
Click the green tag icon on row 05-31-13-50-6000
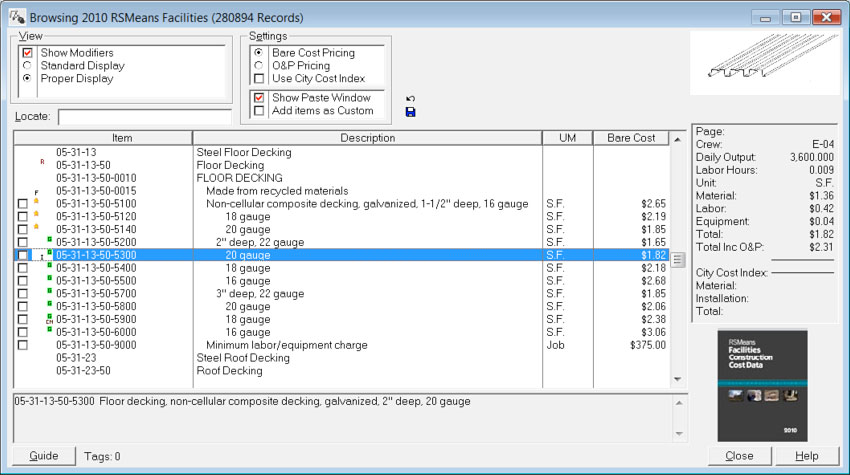[x=49, y=329]
